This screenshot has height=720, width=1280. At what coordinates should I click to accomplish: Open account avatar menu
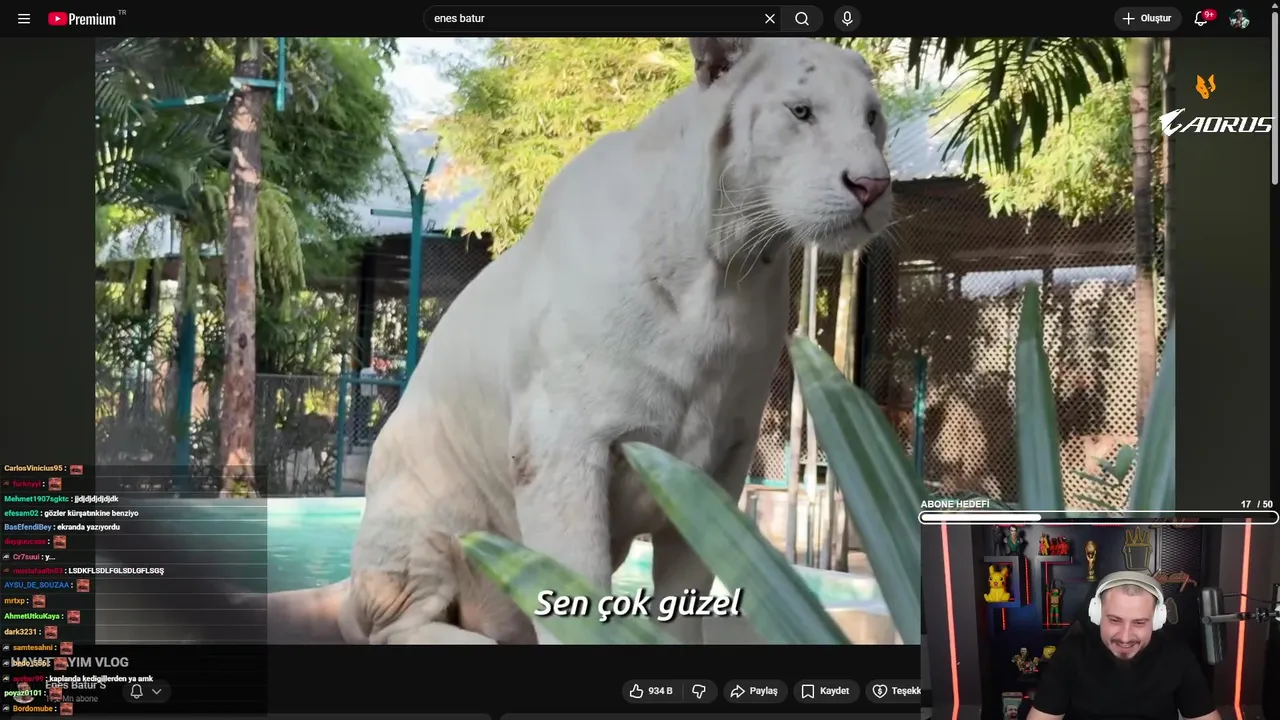pos(1239,19)
